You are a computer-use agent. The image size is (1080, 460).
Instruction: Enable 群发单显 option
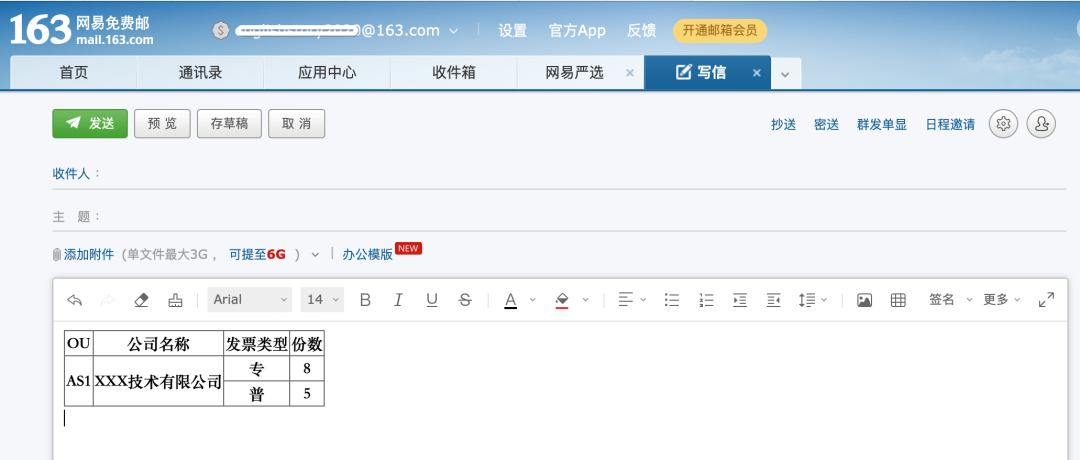tap(882, 125)
